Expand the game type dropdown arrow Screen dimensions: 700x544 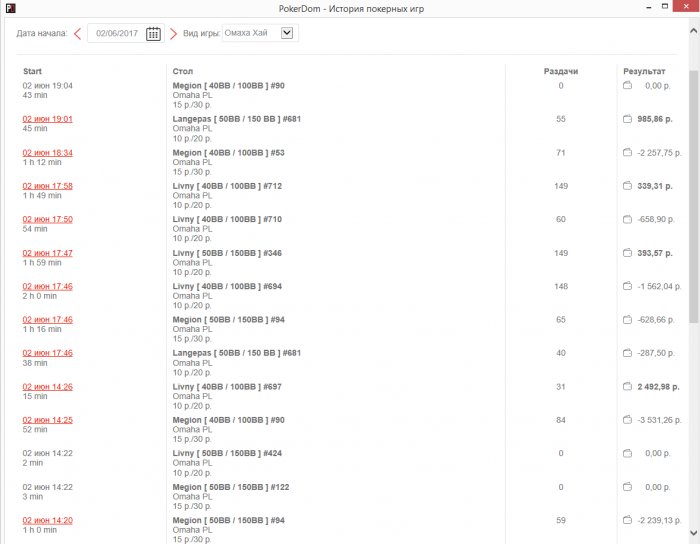[x=287, y=33]
